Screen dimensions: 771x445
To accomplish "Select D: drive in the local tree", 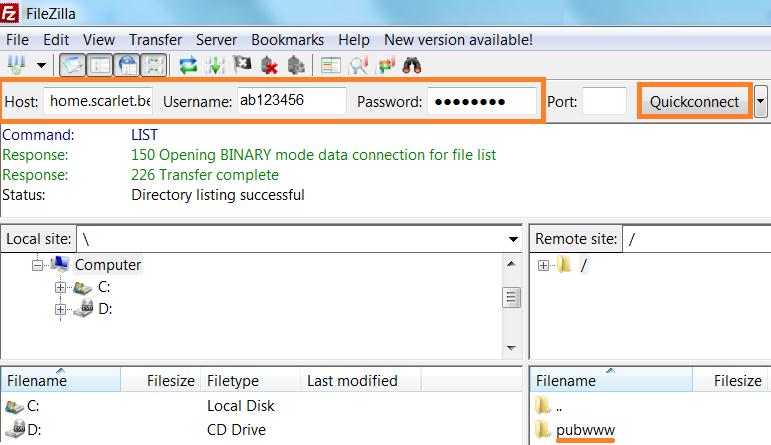I will (105, 309).
